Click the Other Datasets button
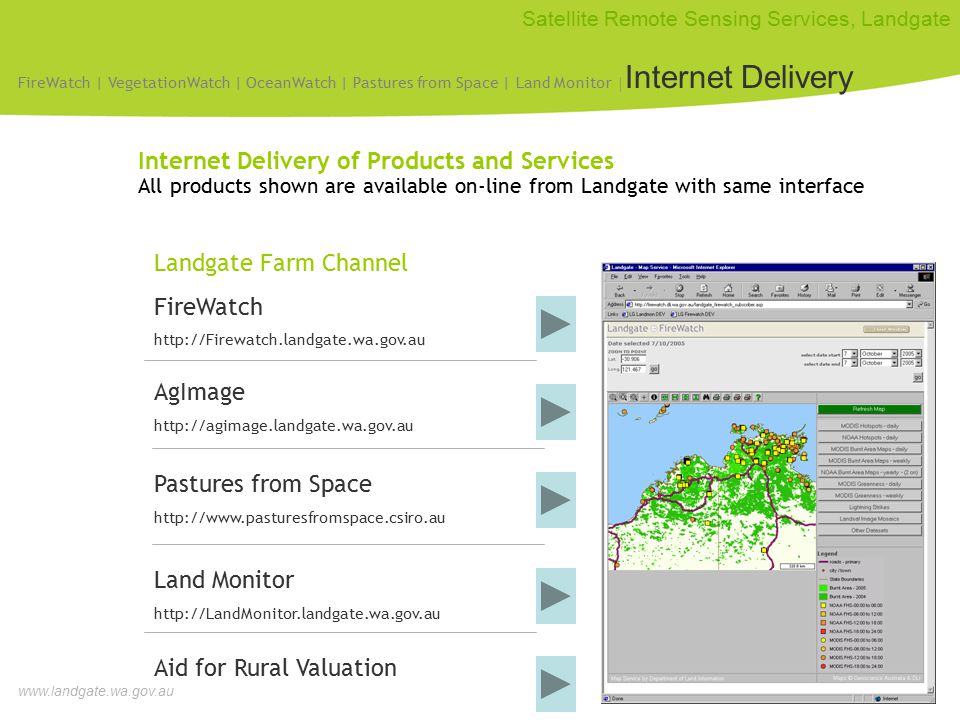Screen dimensions: 960x720 tap(869, 530)
